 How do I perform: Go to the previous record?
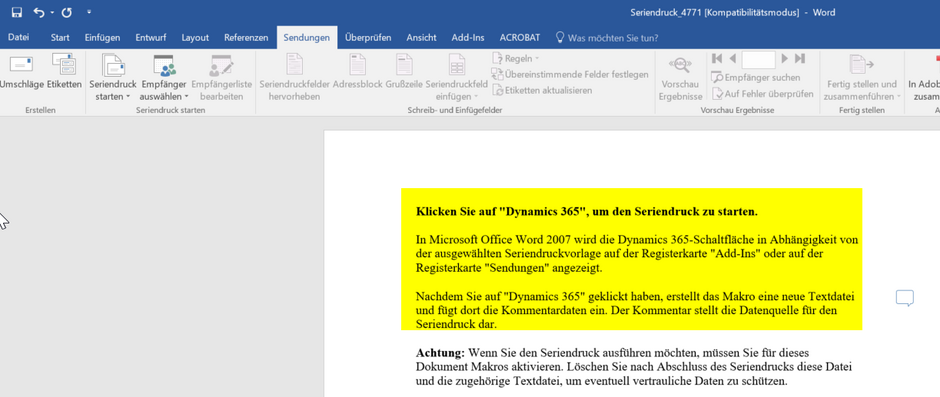click(x=733, y=59)
